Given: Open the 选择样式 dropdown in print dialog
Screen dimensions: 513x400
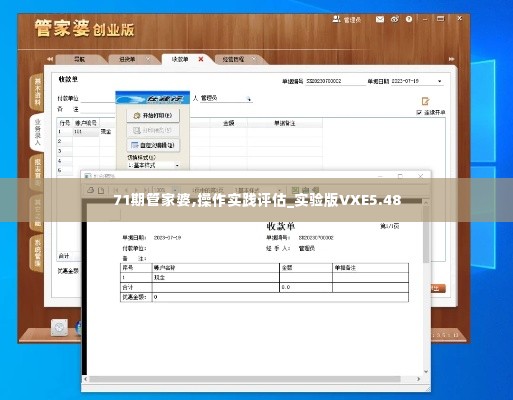Looking at the screenshot, I should click(x=177, y=165).
